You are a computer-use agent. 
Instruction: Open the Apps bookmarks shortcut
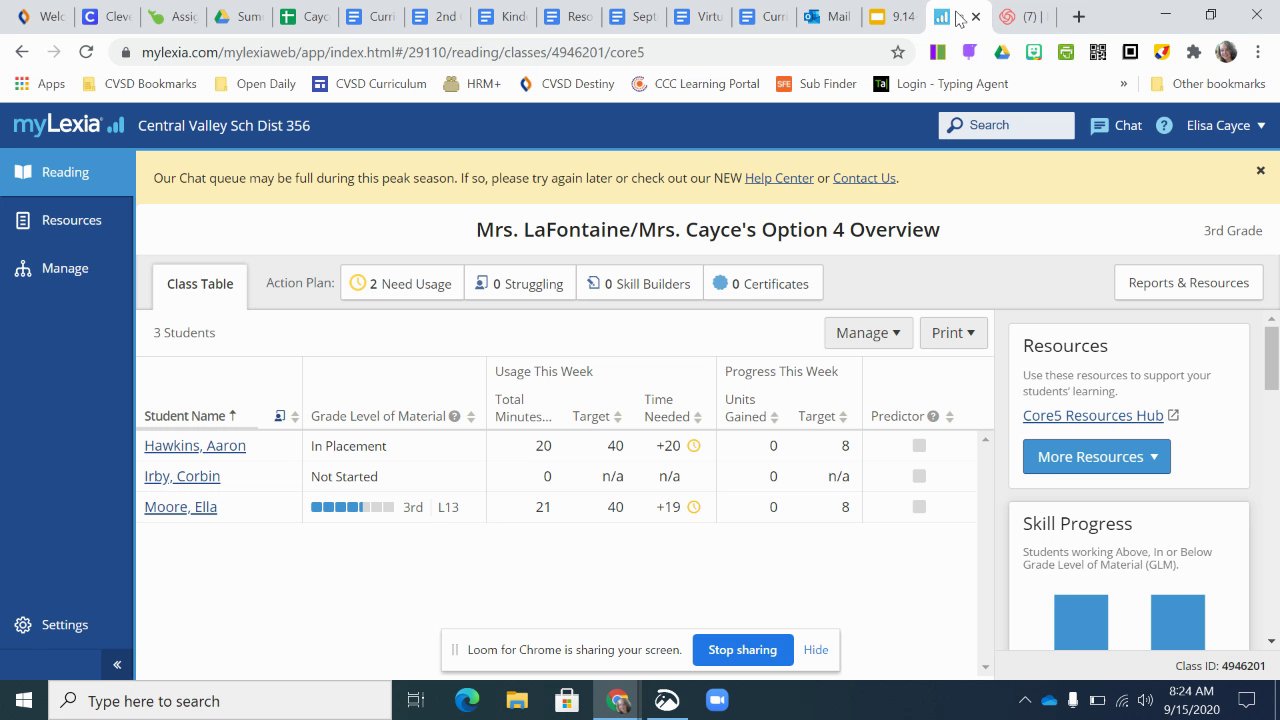(x=40, y=84)
